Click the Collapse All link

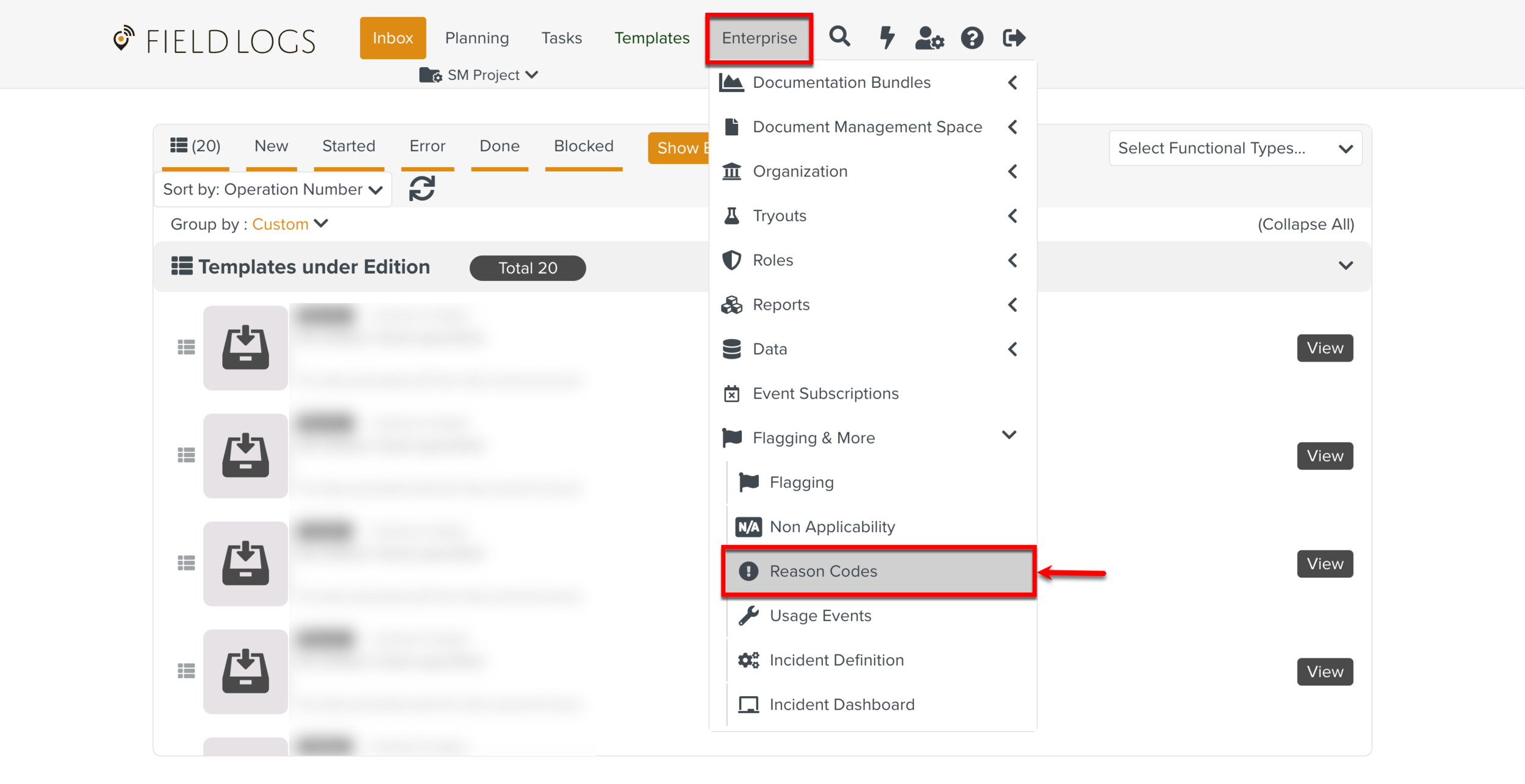1305,224
